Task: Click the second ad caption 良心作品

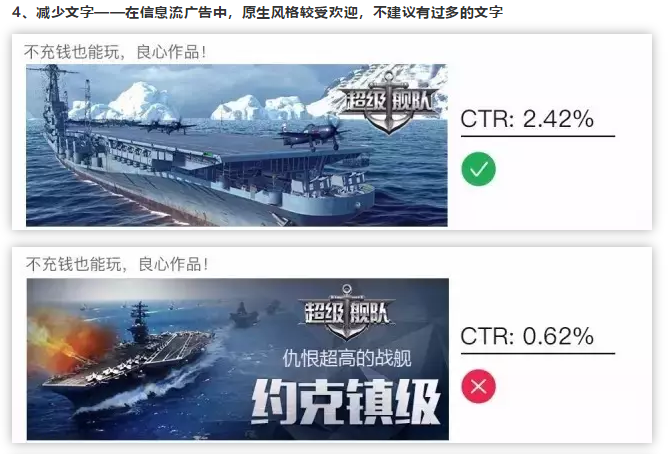Action: click(x=170, y=265)
